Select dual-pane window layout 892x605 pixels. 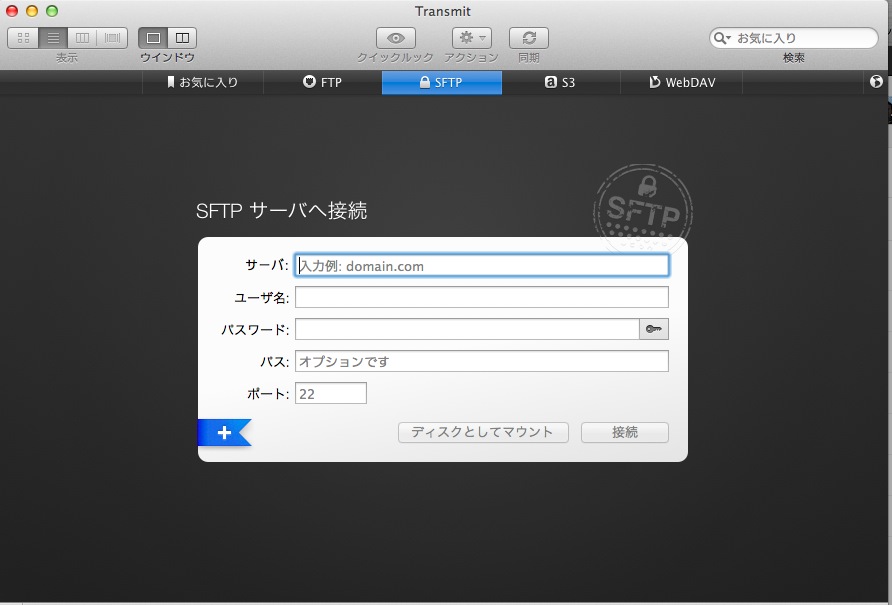tap(182, 38)
